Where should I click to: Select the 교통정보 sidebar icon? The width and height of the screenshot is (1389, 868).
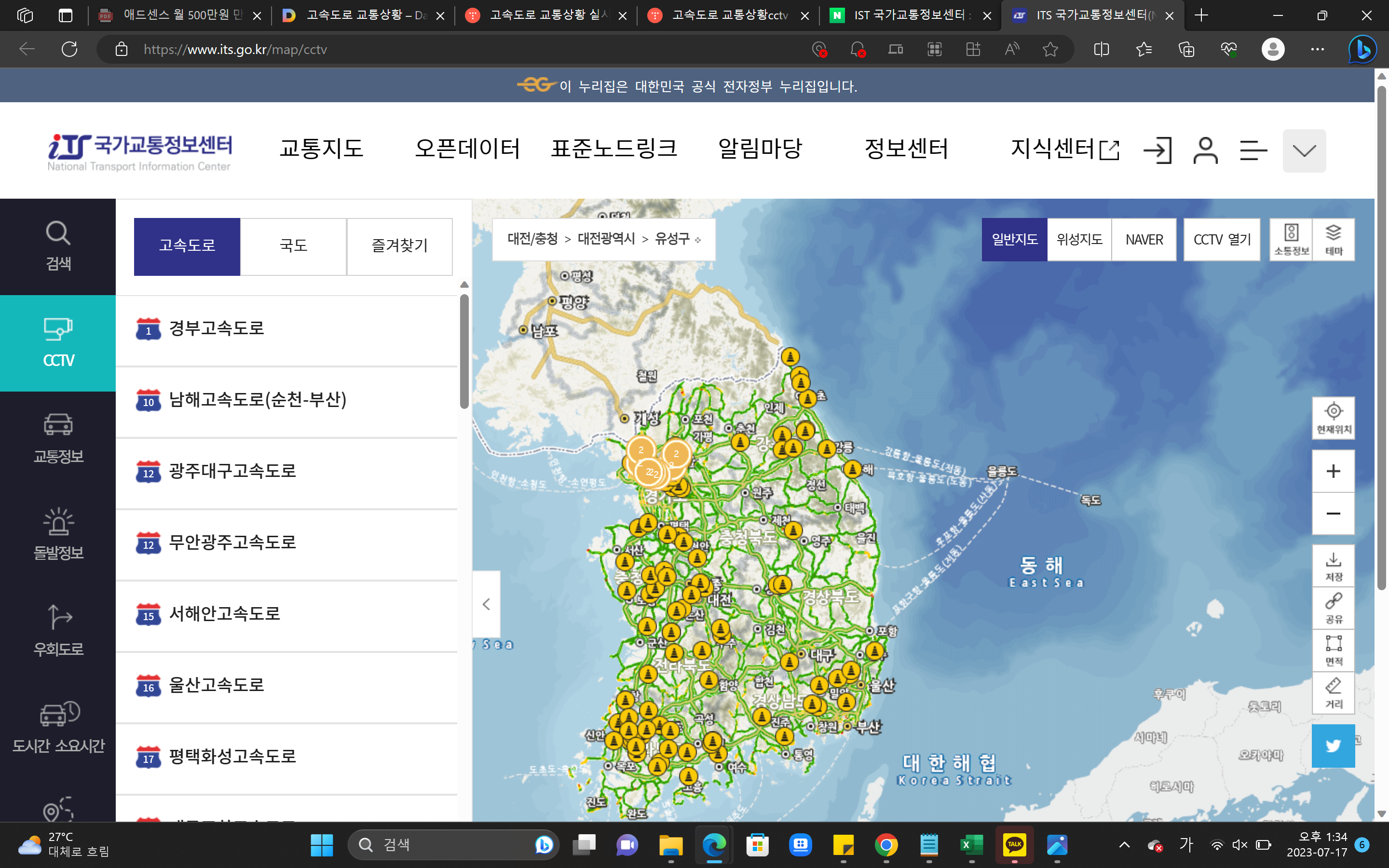(57, 439)
